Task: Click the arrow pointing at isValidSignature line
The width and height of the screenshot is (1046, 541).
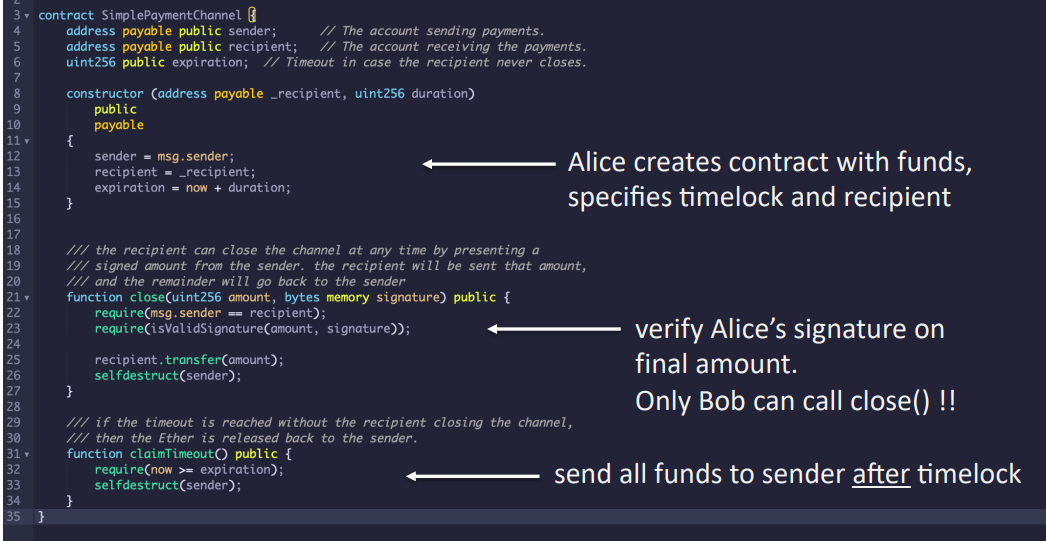Action: (554, 329)
